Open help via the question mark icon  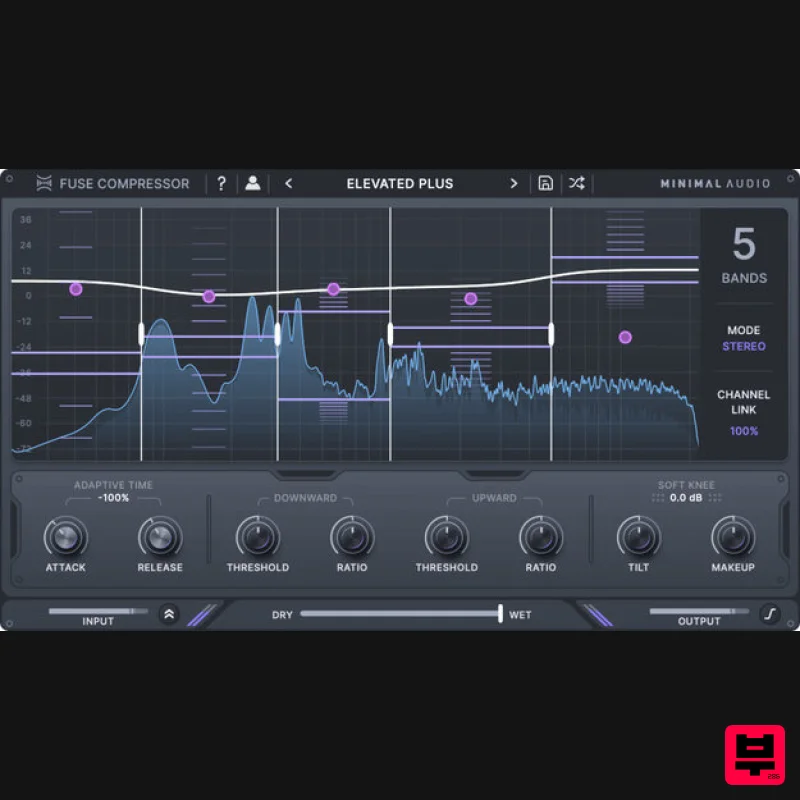pos(221,183)
